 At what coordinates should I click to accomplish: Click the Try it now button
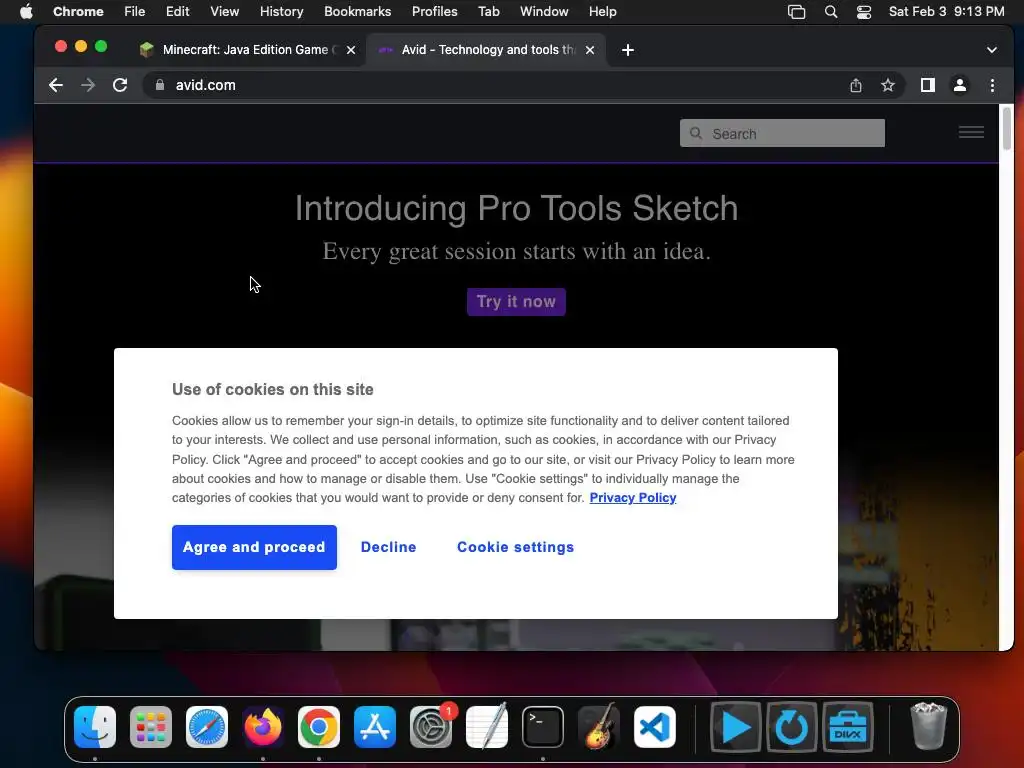(x=516, y=302)
